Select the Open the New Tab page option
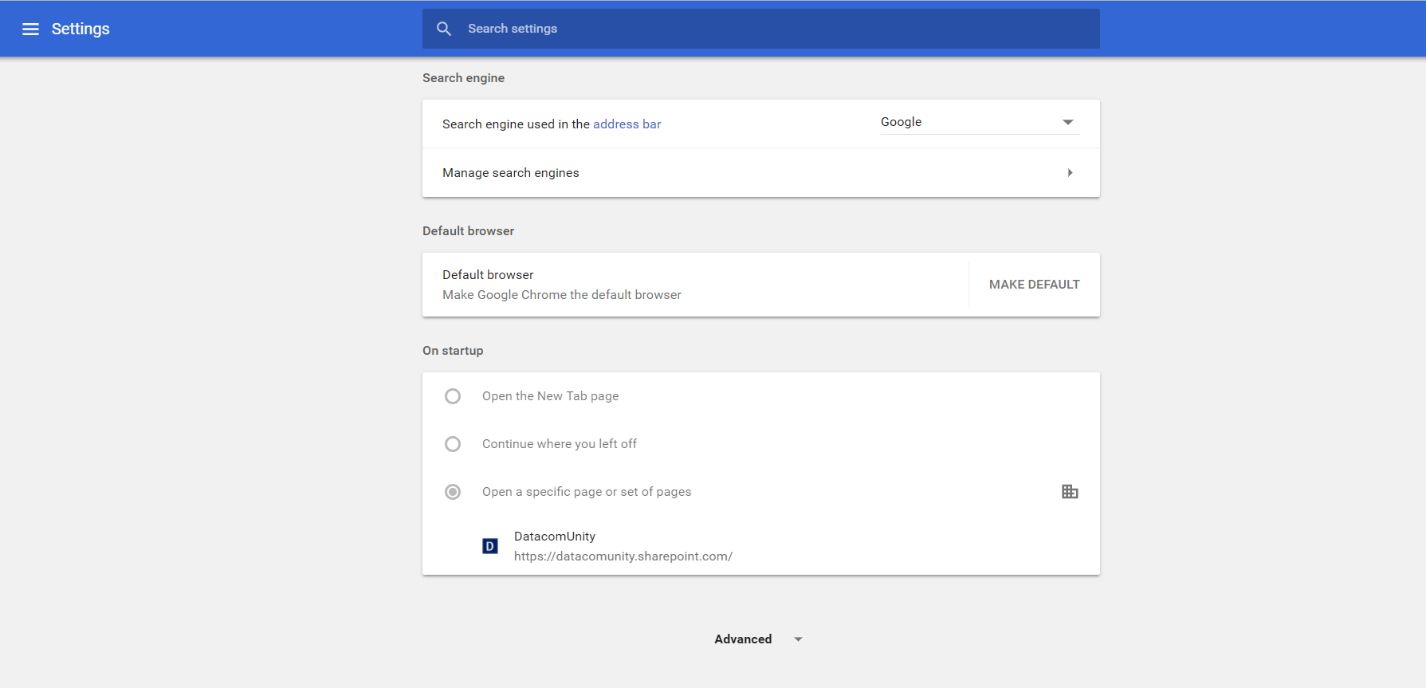This screenshot has width=1426, height=688. pos(453,396)
